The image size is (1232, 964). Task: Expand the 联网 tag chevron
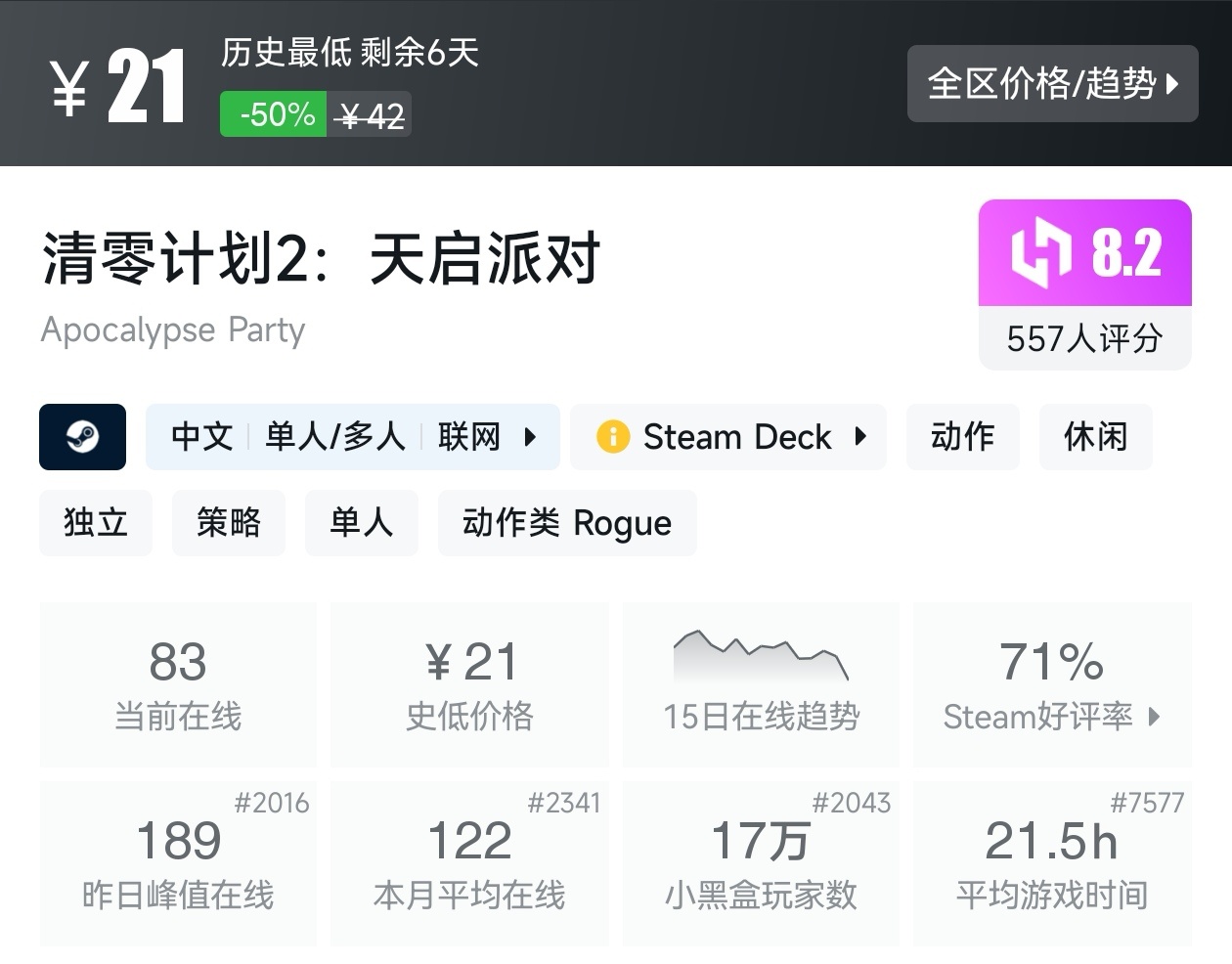[x=532, y=437]
